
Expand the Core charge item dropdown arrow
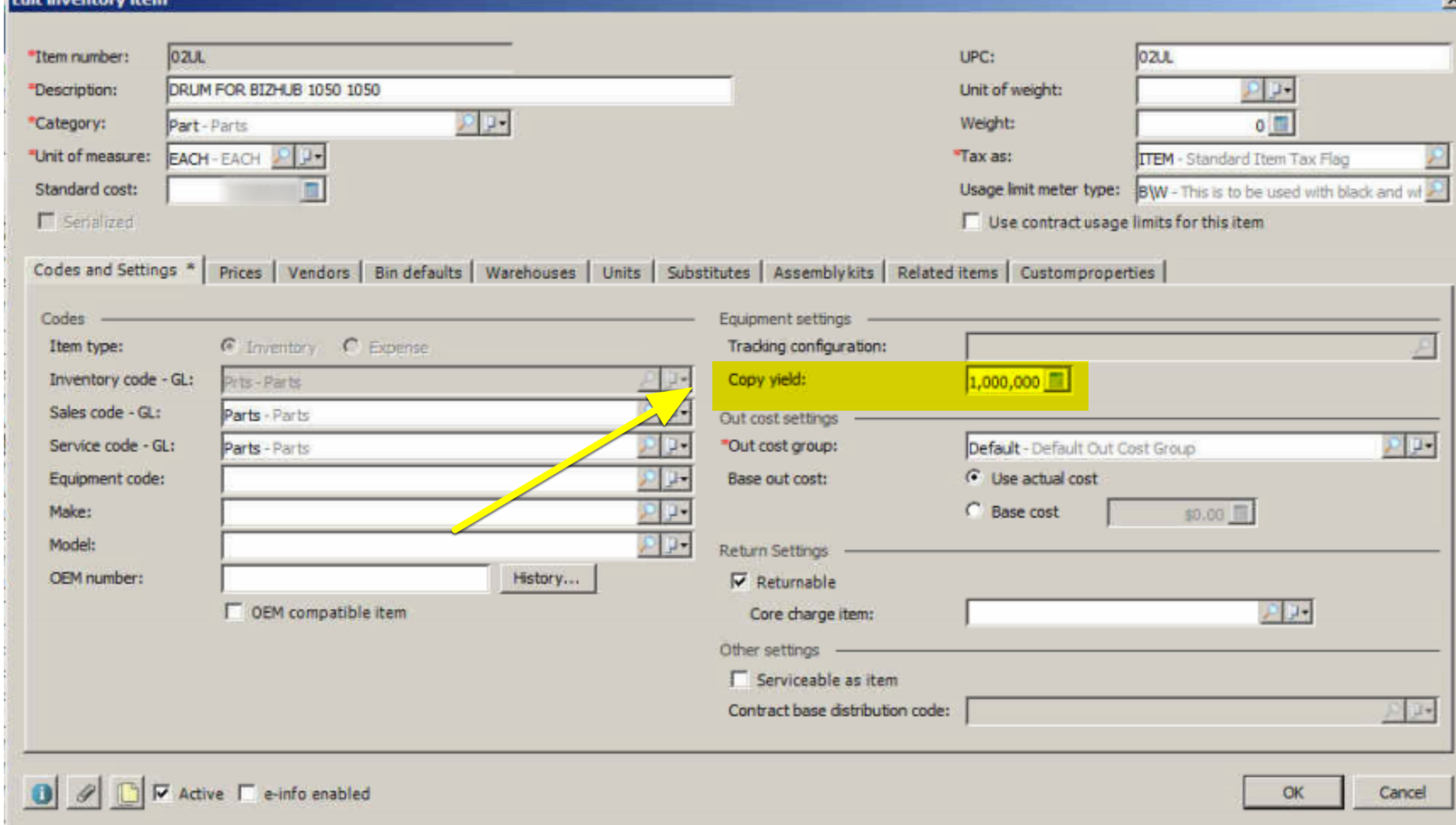(1298, 612)
